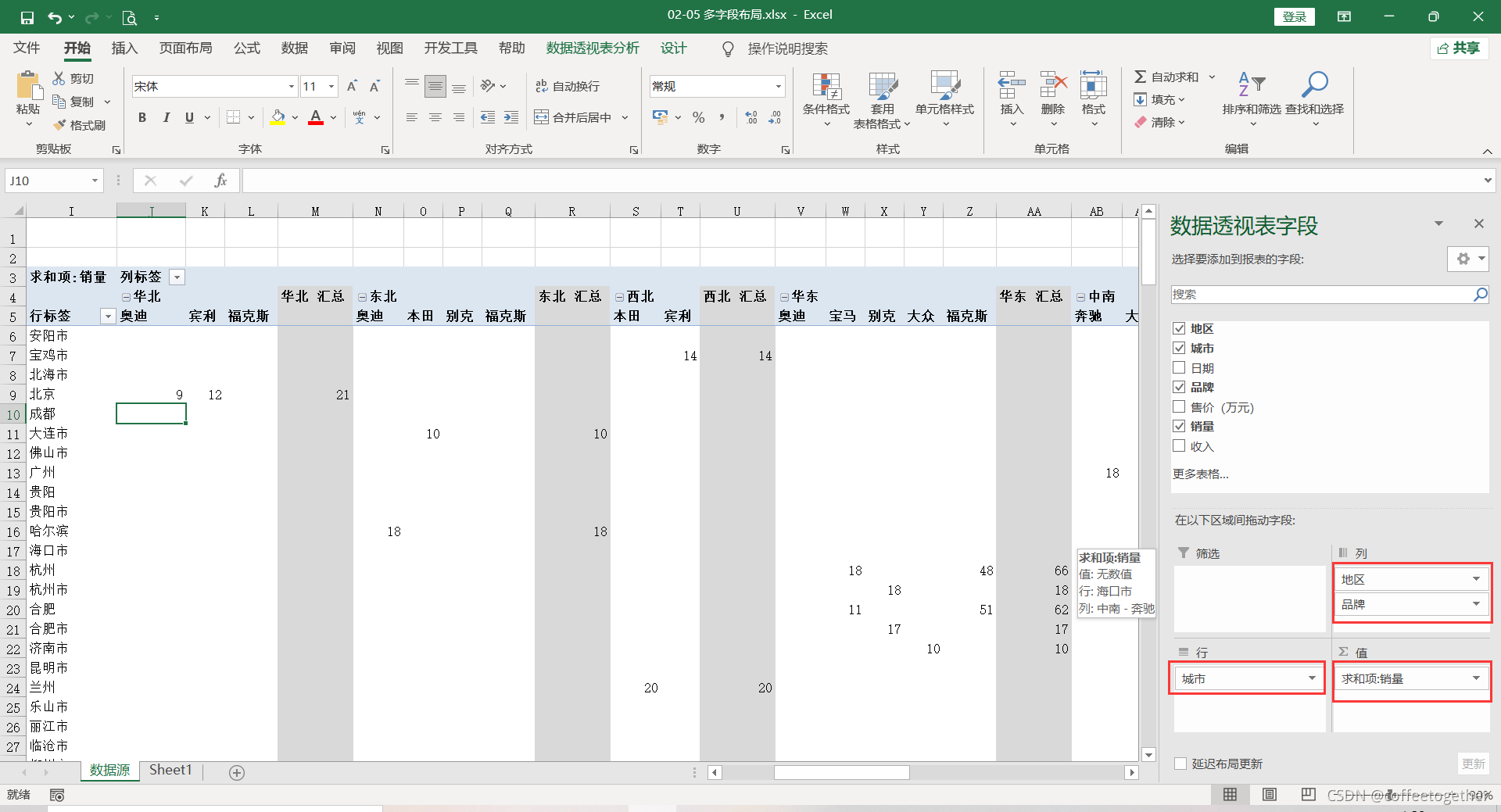The image size is (1501, 812).
Task: Toggle Underline formatting
Action: pyautogui.click(x=189, y=117)
